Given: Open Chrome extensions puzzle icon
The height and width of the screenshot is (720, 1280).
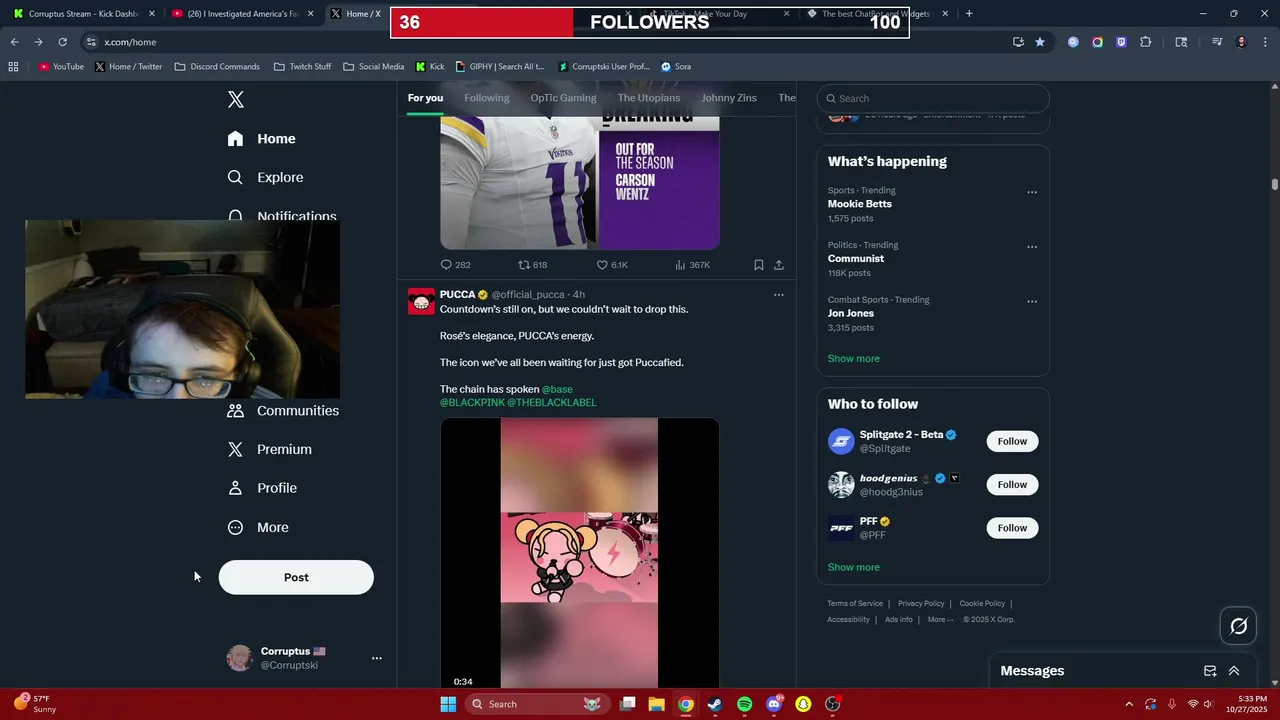Looking at the screenshot, I should tap(1146, 42).
